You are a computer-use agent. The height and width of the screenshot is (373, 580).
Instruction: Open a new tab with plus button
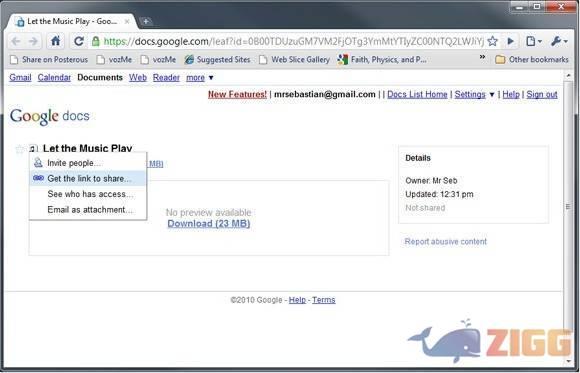point(146,21)
